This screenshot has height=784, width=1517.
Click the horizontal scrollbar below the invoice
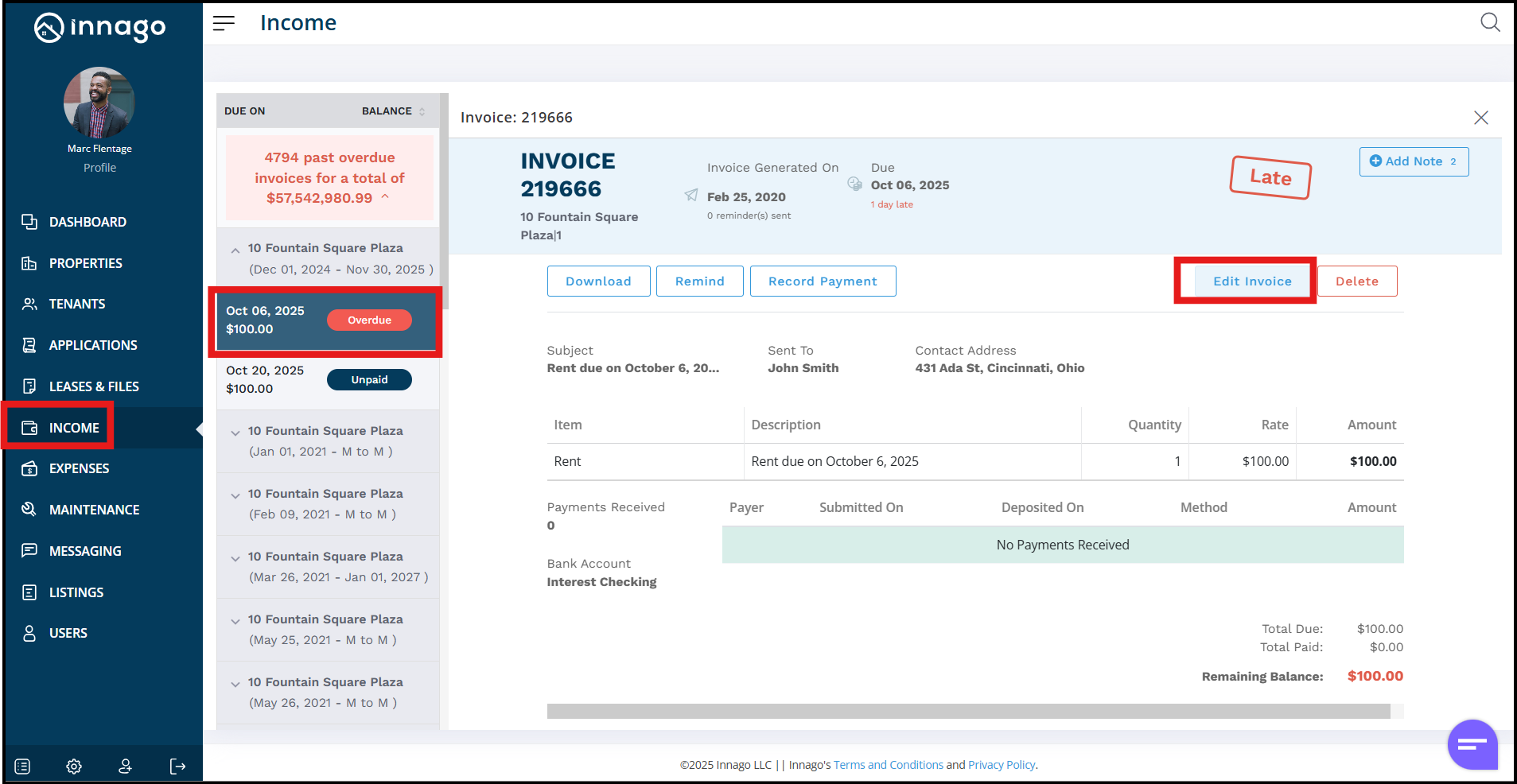coord(968,711)
